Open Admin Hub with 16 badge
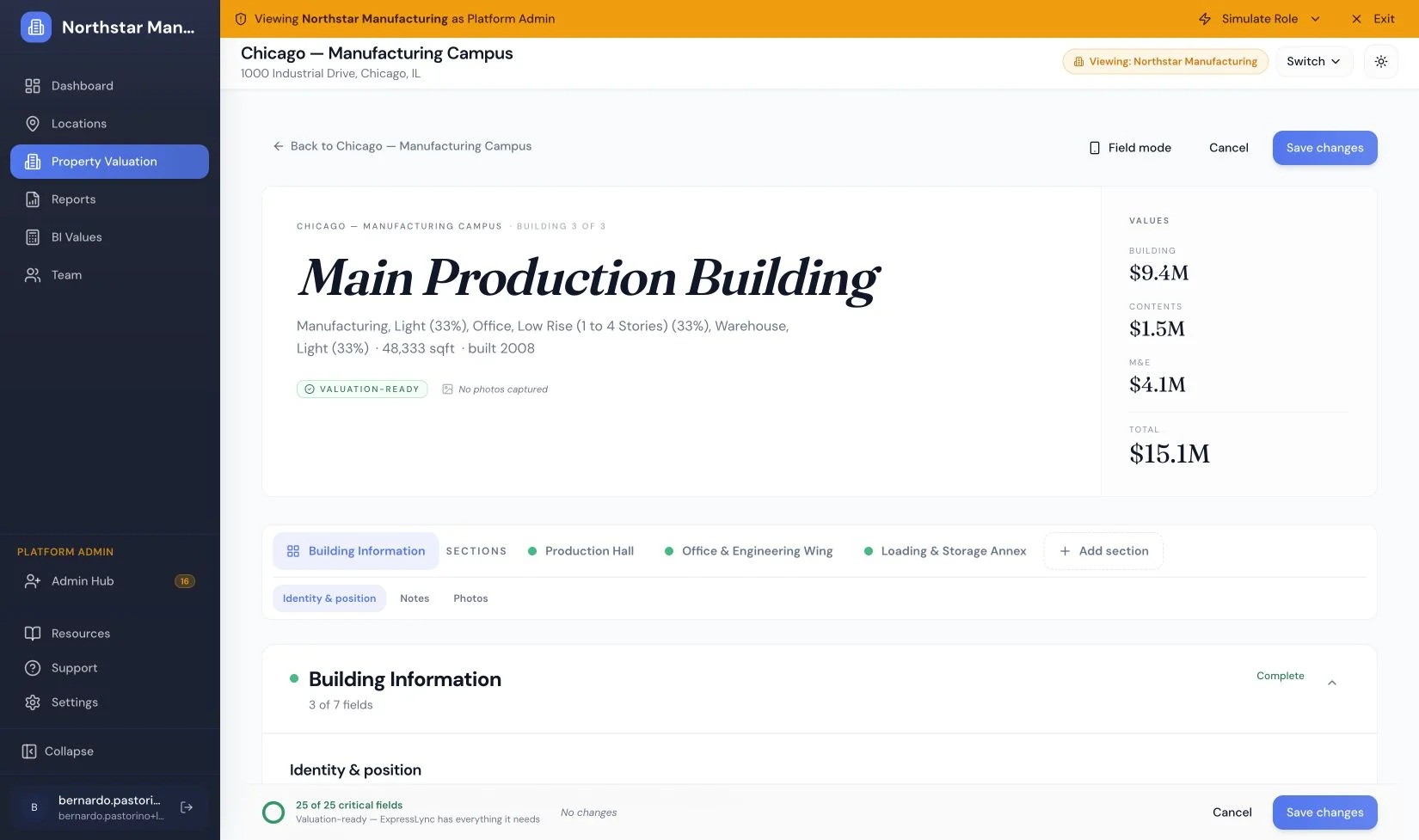This screenshot has width=1419, height=840. (x=109, y=581)
